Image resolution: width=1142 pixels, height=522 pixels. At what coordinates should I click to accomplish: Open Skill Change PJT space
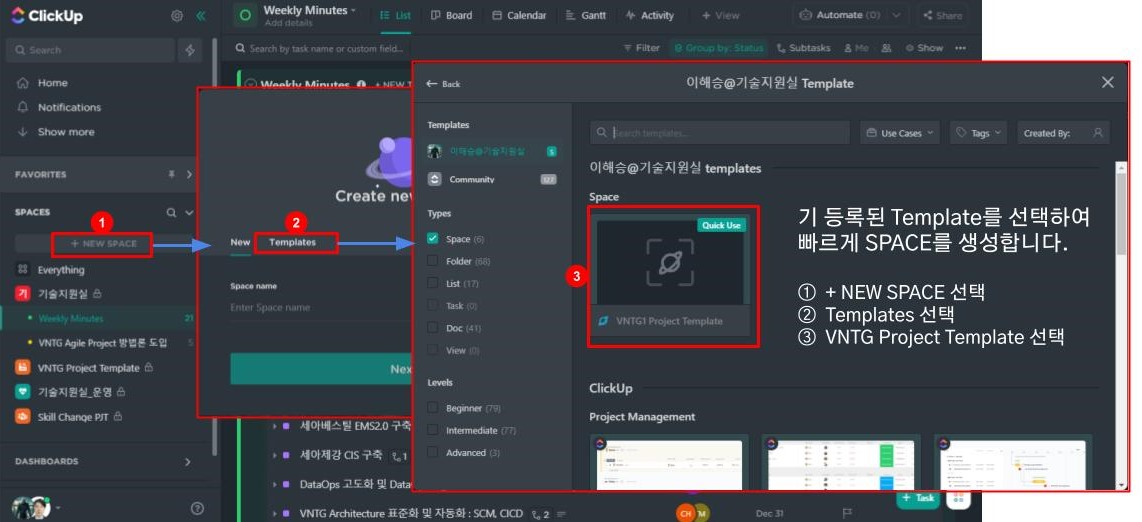(x=72, y=416)
